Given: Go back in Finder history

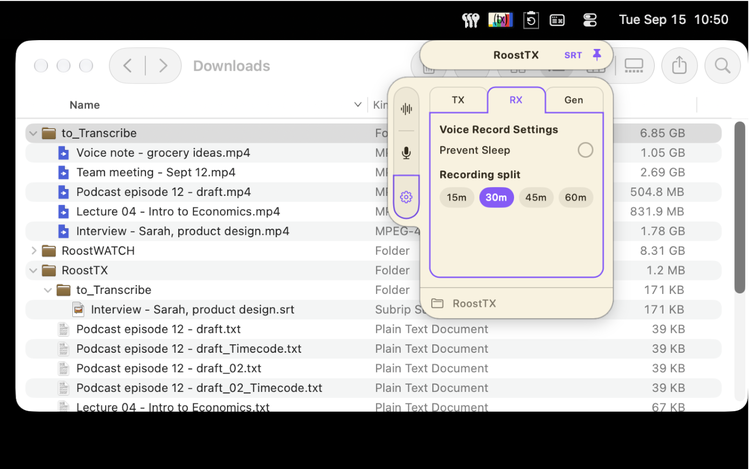Looking at the screenshot, I should pos(127,65).
